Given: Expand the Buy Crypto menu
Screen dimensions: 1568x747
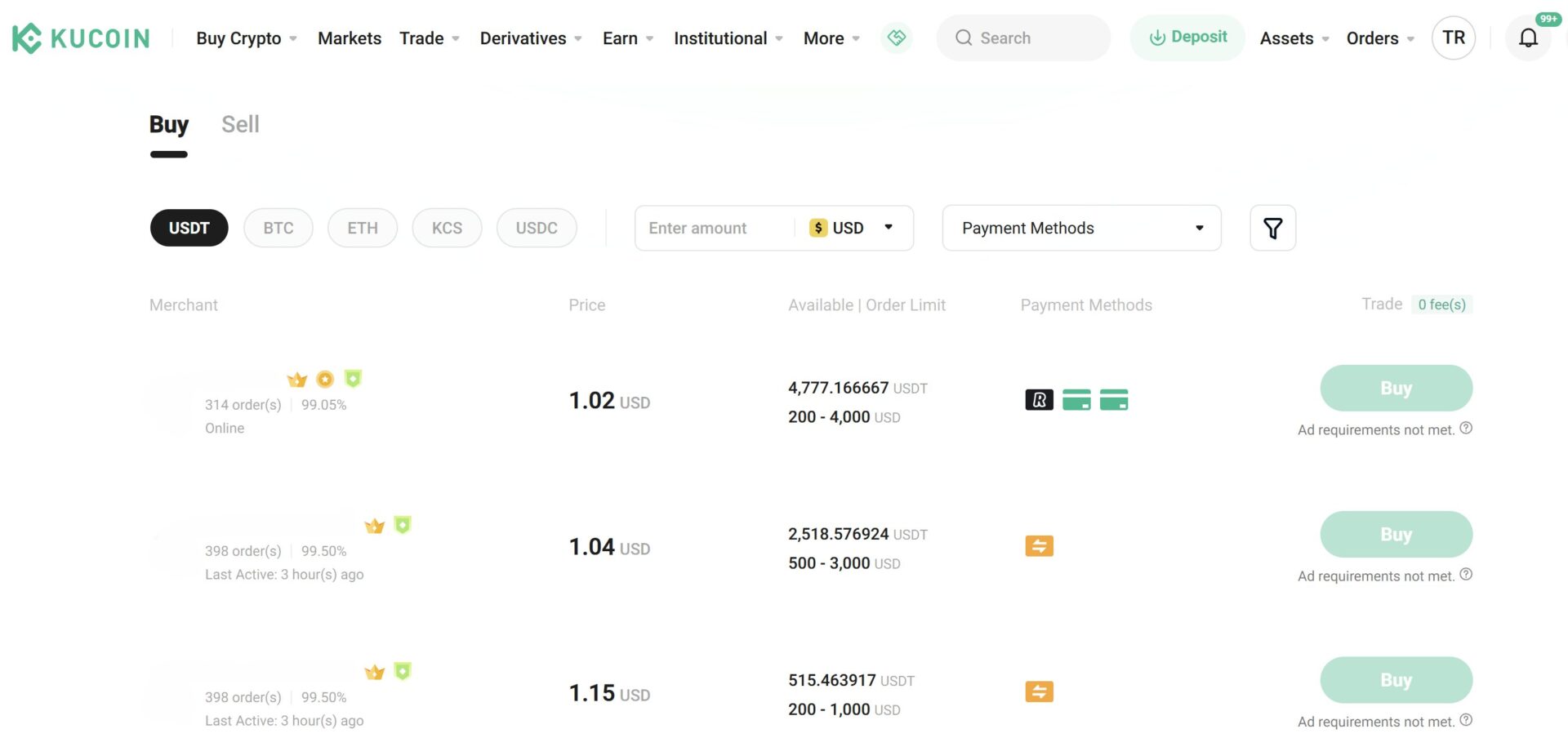Looking at the screenshot, I should click(x=246, y=38).
